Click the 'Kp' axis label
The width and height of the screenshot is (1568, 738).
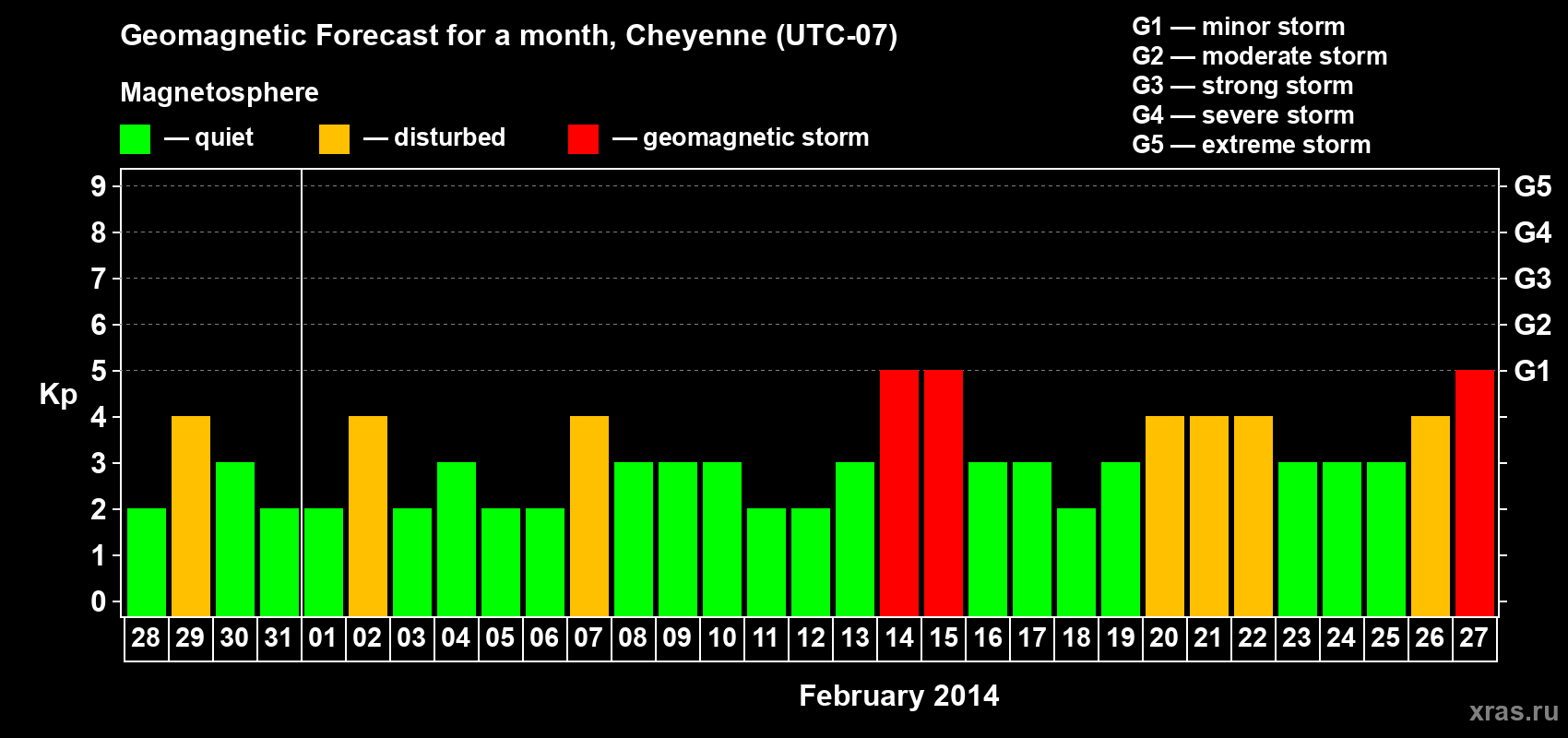58,395
